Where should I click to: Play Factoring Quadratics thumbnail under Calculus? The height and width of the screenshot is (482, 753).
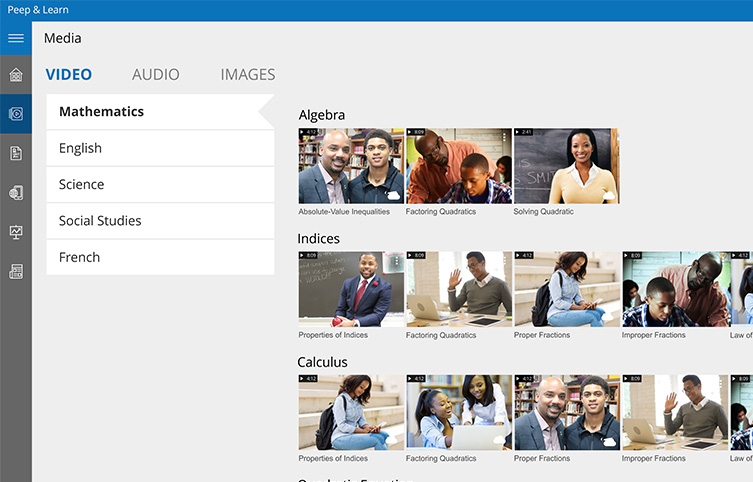click(x=459, y=412)
